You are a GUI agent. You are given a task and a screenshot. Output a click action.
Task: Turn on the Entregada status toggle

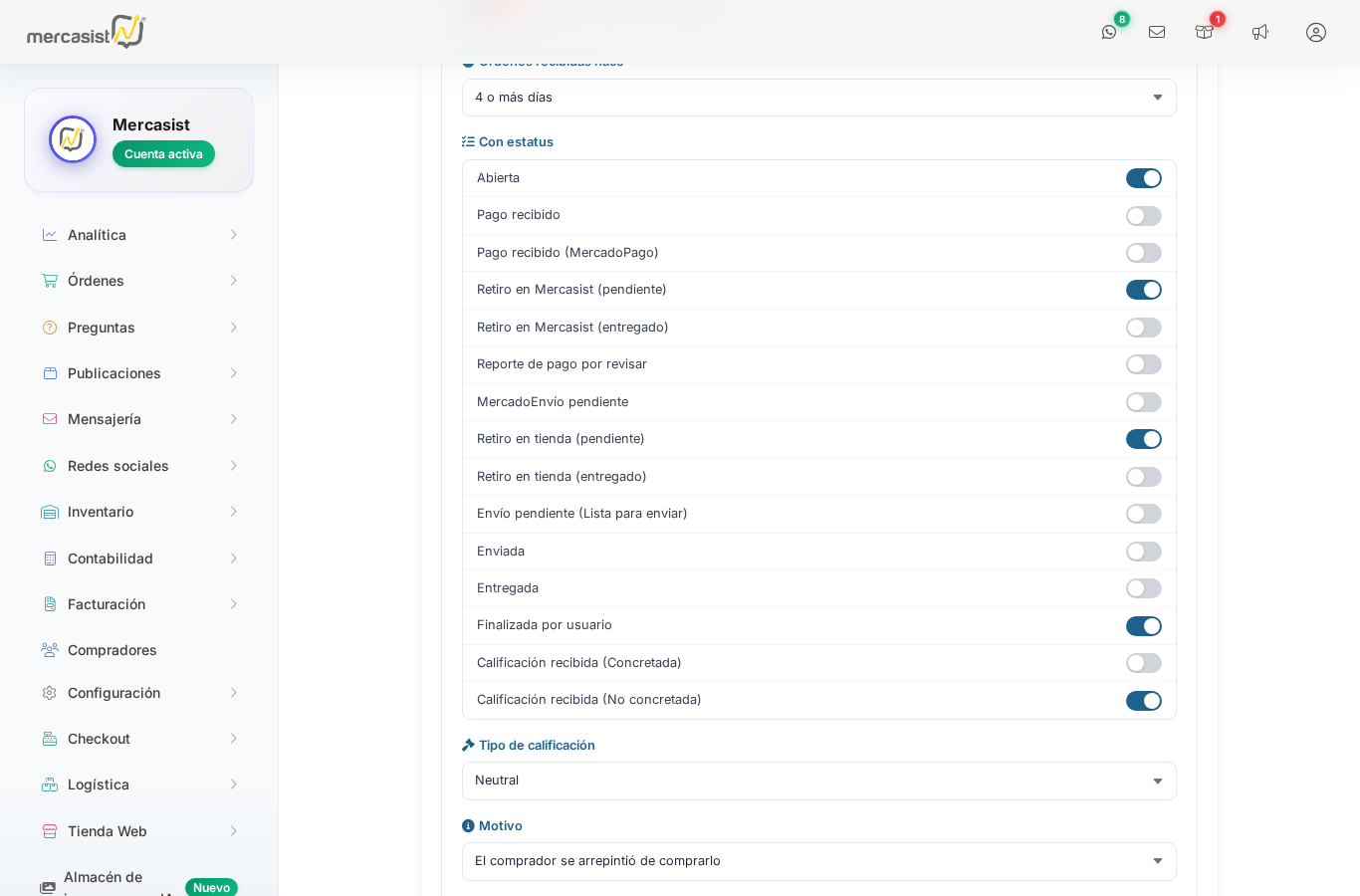pyautogui.click(x=1143, y=588)
